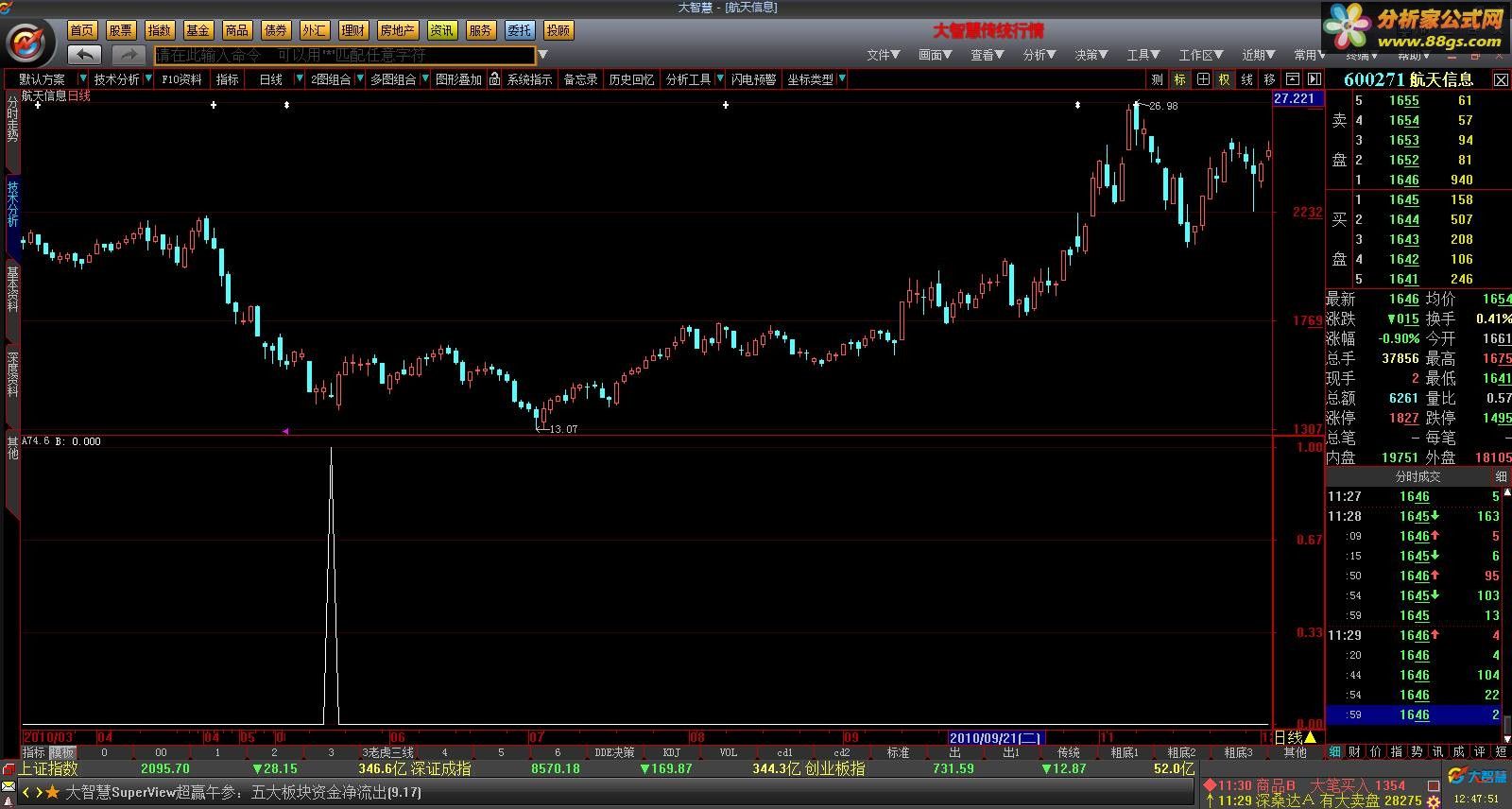Toggle the lock icon beside 图形叠加

494,79
